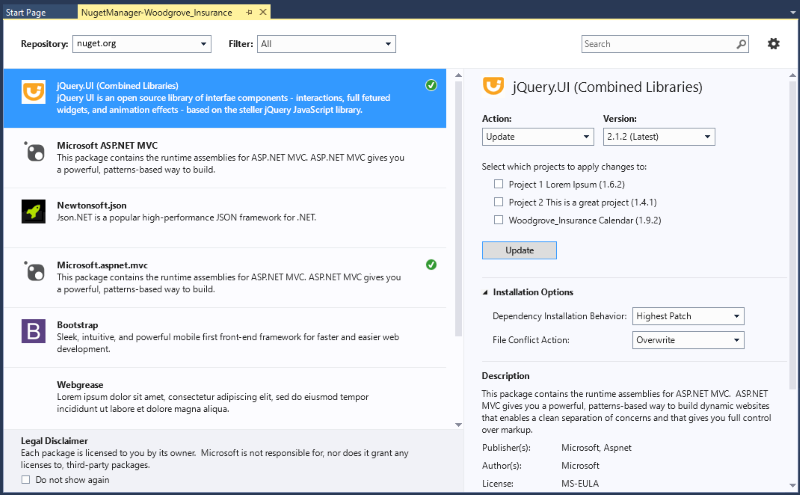
Task: Switch to the Start Page tab
Action: coord(27,12)
